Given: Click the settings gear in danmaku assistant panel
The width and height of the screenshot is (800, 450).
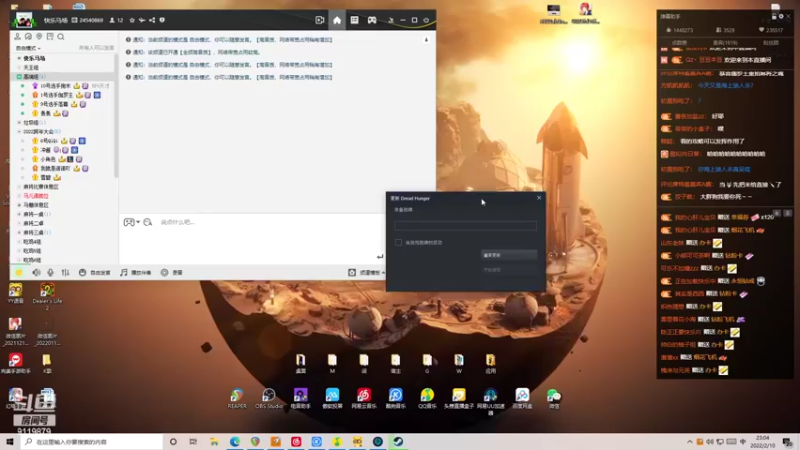Looking at the screenshot, I should click(781, 16).
